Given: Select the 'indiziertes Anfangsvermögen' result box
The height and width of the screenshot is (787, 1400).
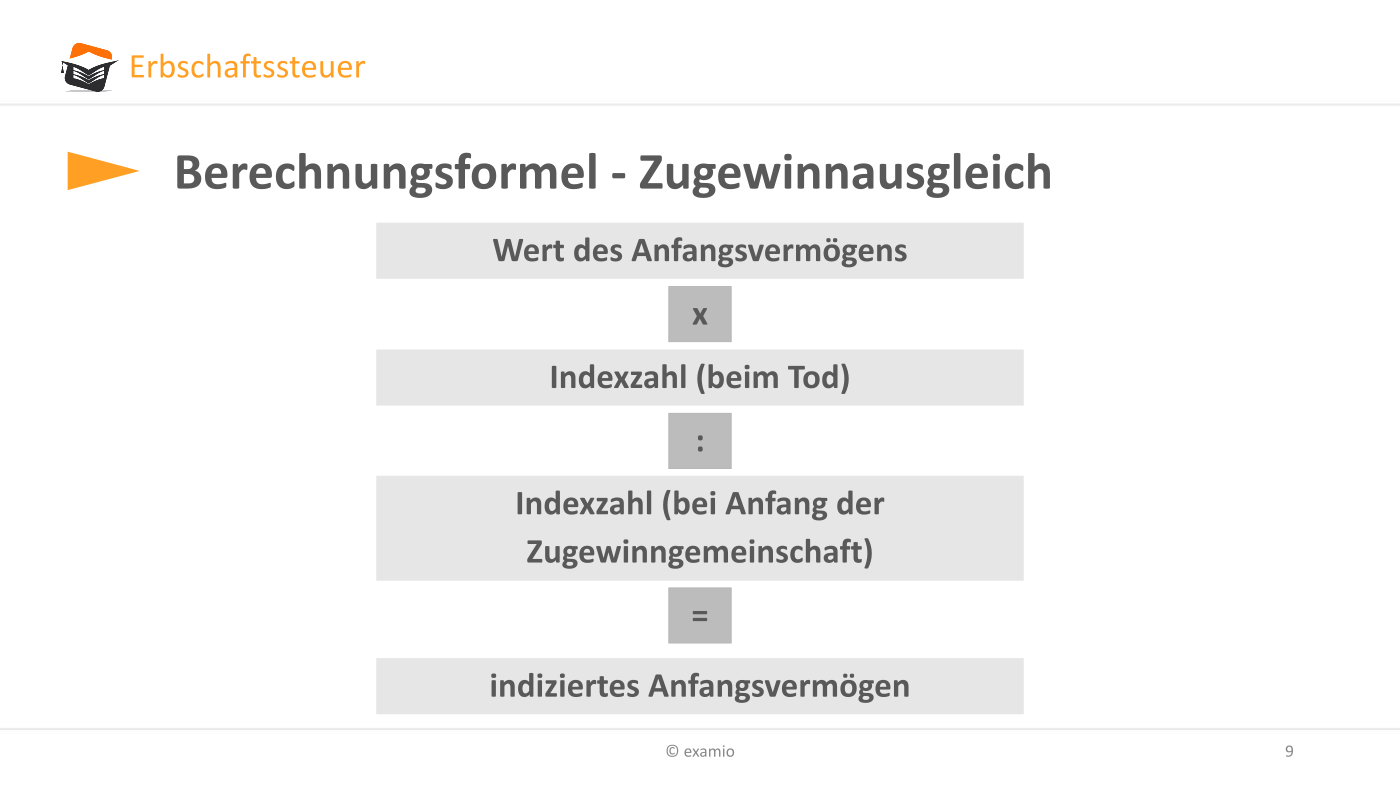Looking at the screenshot, I should 700,686.
